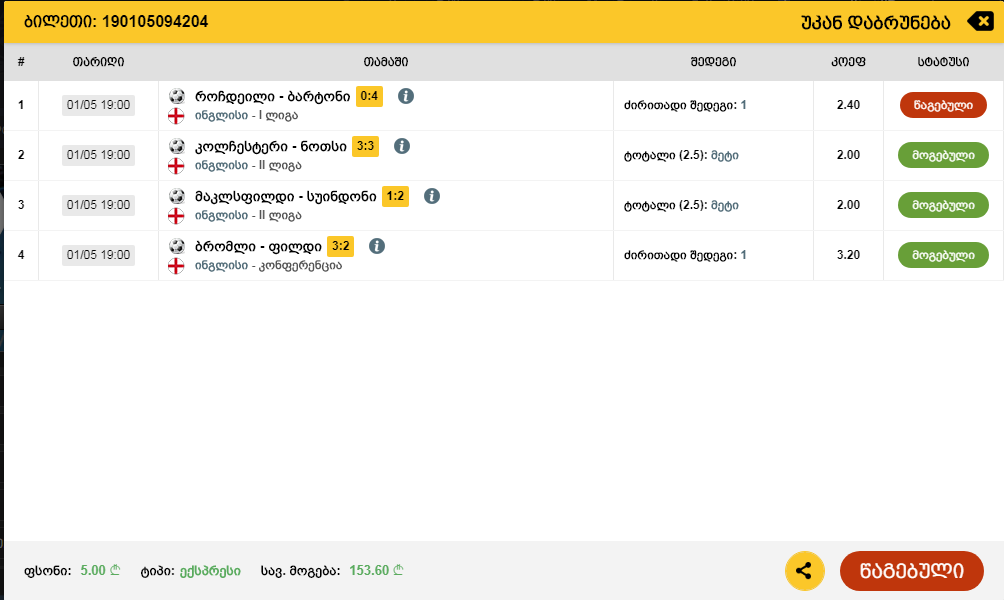Click green მოგებული status for კოლჩესტერი match

[943, 155]
